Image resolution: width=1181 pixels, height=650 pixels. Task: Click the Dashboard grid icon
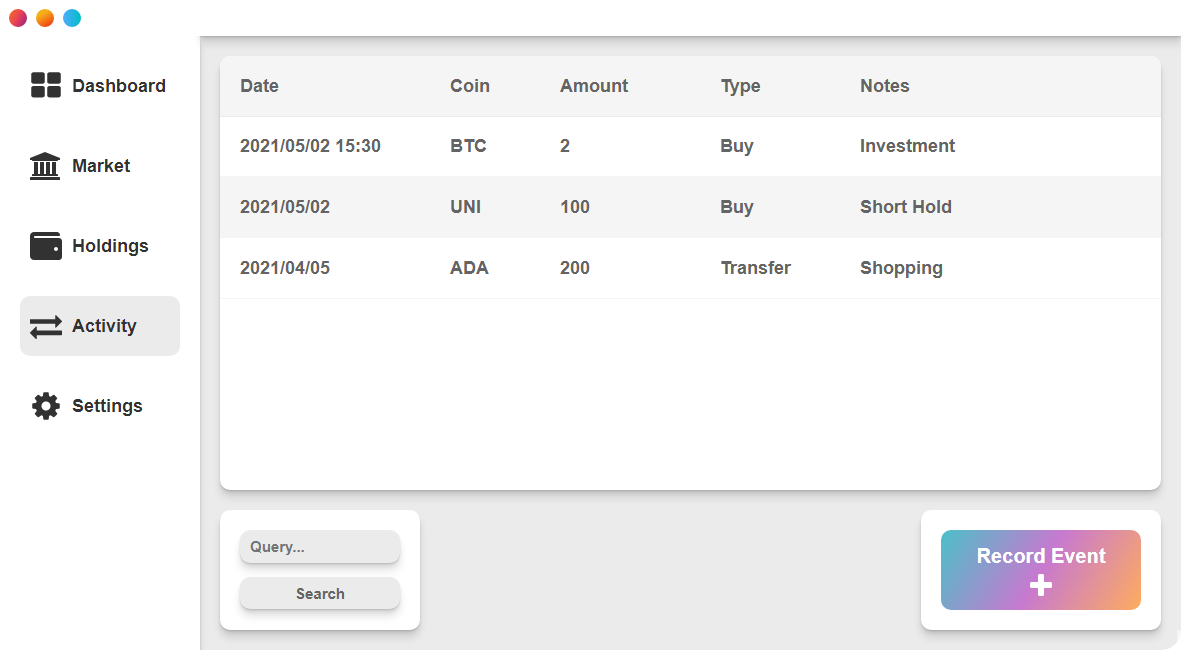[x=45, y=85]
